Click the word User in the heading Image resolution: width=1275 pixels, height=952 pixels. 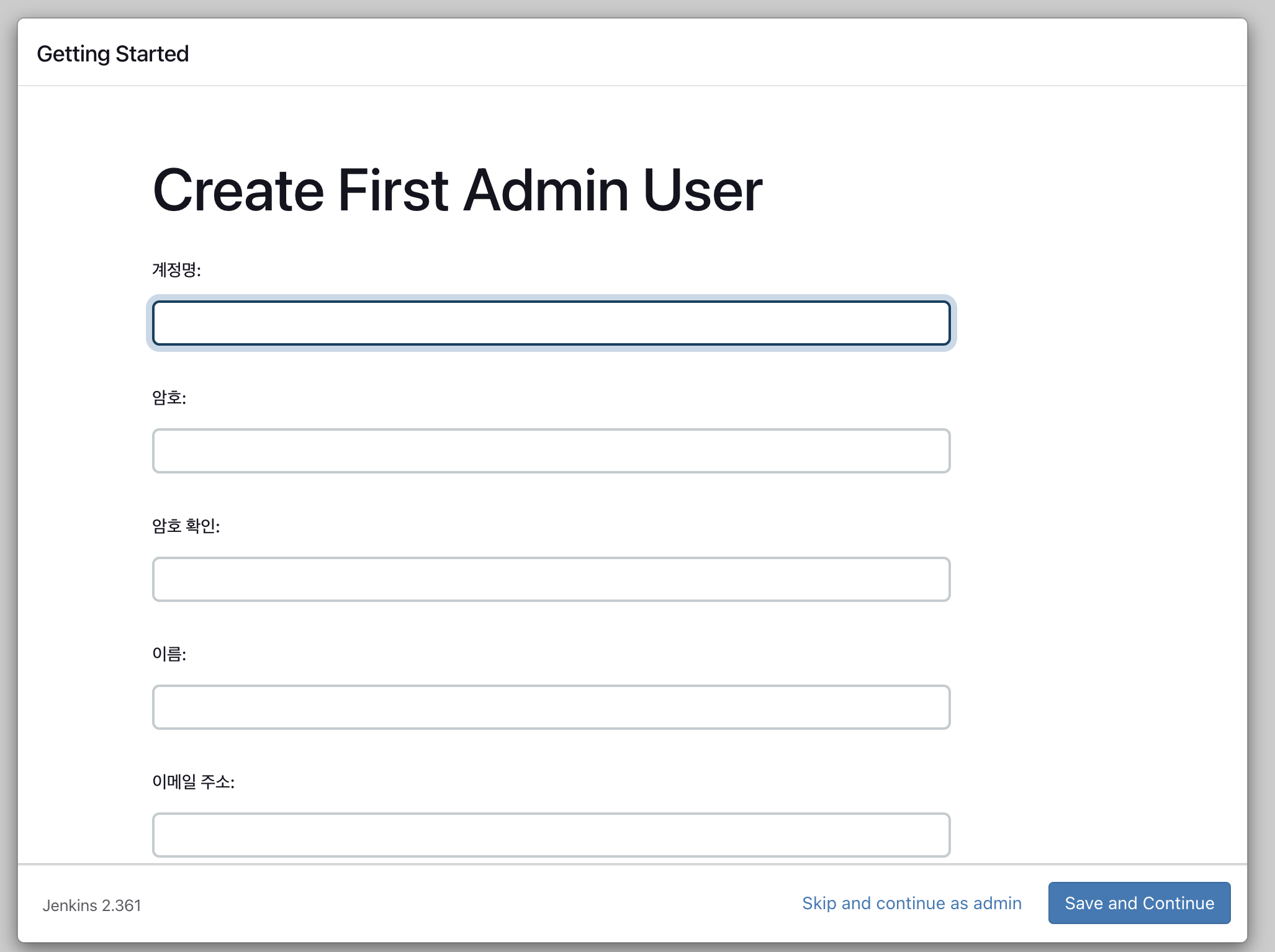pyautogui.click(x=703, y=191)
